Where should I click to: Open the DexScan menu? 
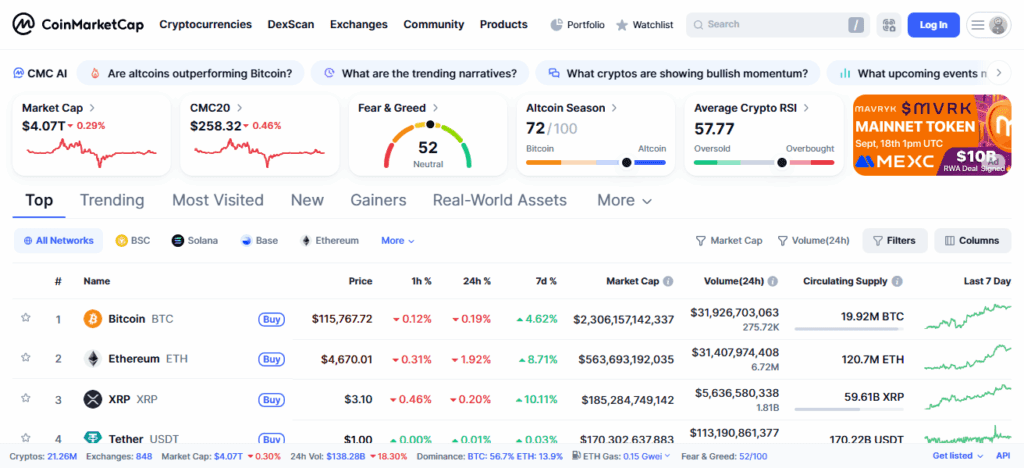coord(291,25)
